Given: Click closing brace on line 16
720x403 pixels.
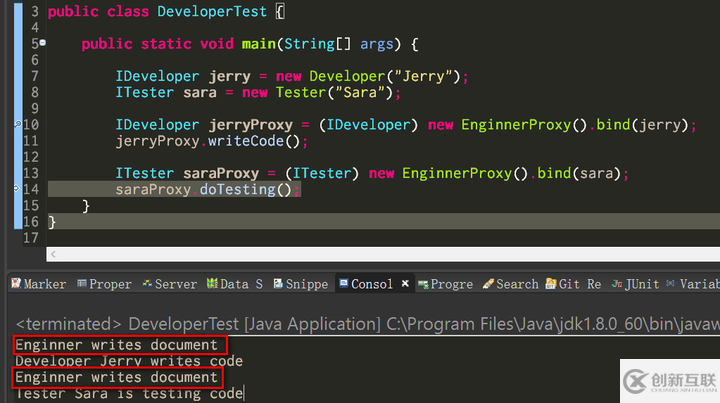Looking at the screenshot, I should point(52,222).
